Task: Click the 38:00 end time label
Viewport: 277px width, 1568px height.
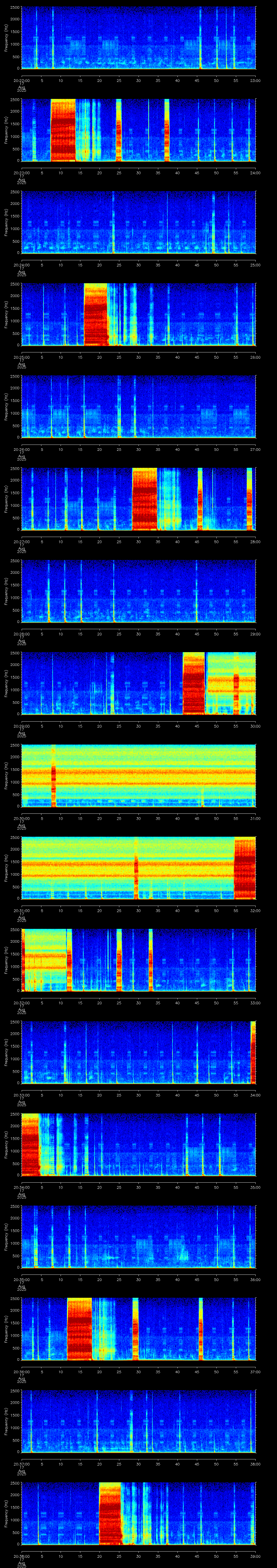Action: 255,1464
